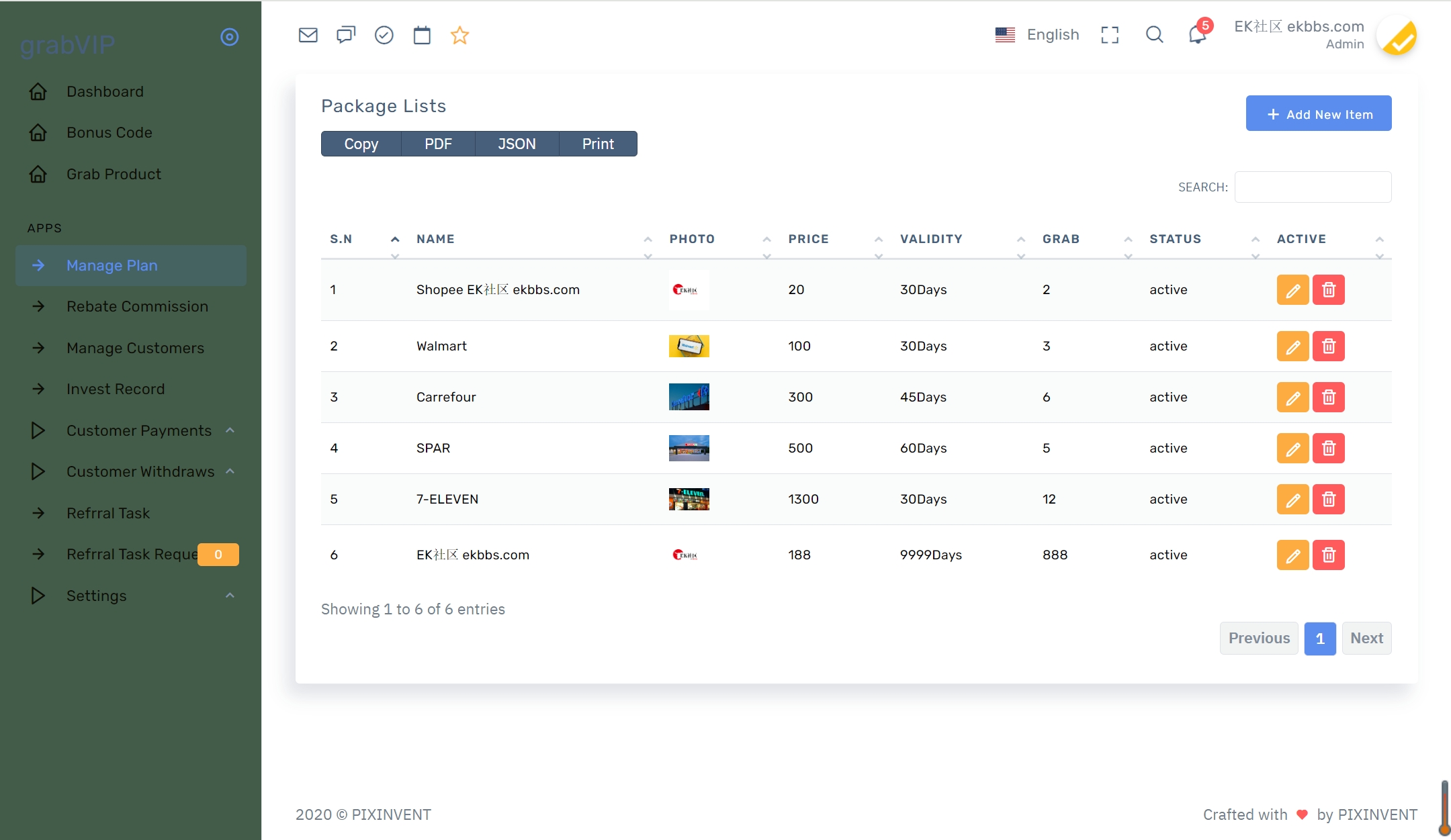Click the Bonus Code home icon
The width and height of the screenshot is (1451, 840).
[38, 133]
